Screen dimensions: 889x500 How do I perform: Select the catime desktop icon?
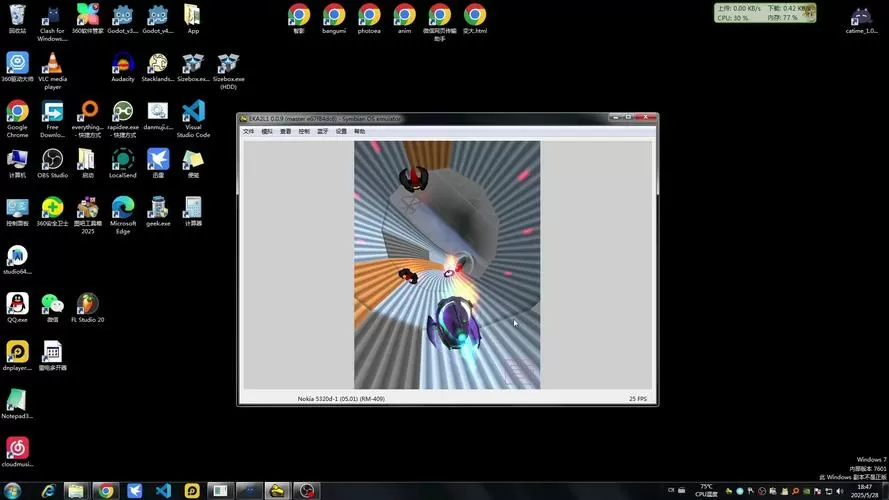[x=861, y=19]
